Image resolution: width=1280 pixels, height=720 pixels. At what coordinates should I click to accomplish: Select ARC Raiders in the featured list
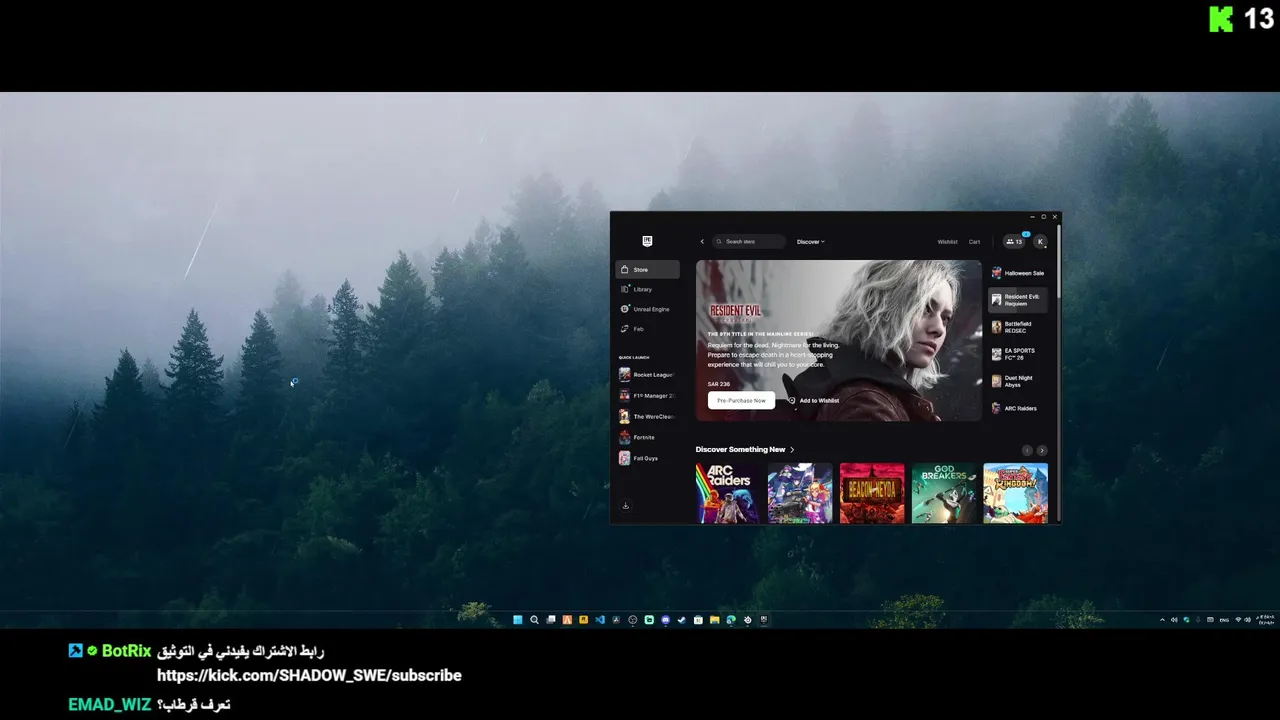(1018, 408)
